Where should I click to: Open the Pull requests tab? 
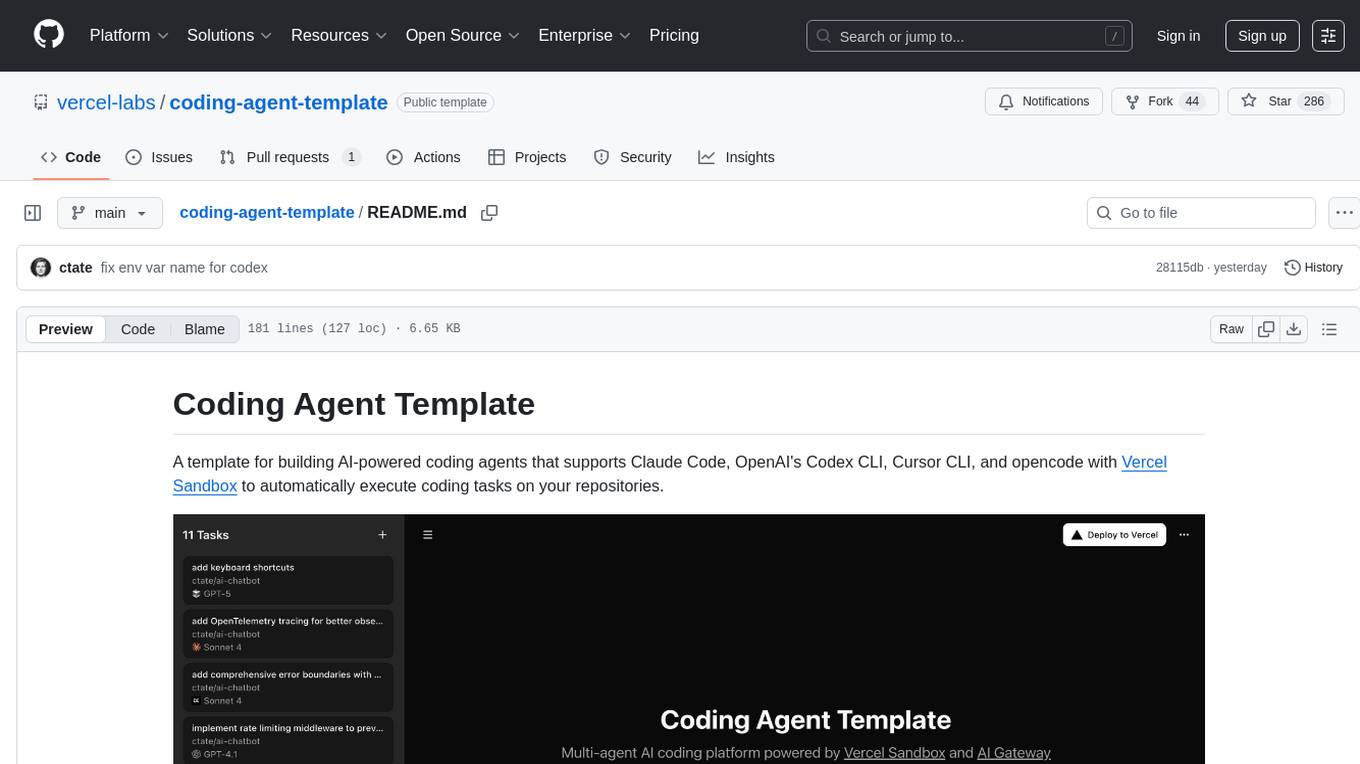point(289,157)
